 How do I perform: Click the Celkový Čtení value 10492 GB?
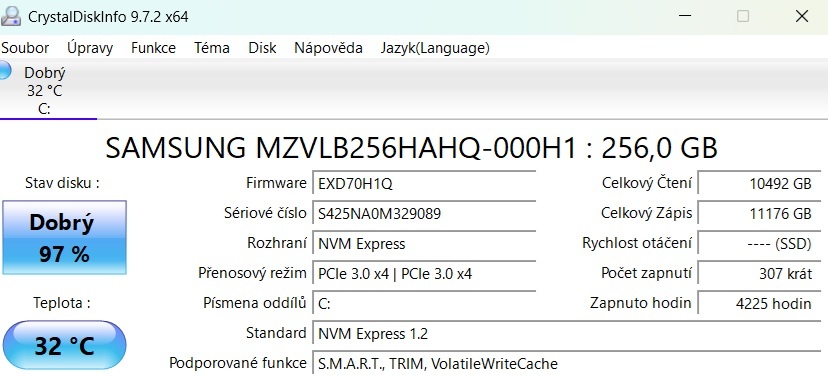click(x=759, y=184)
